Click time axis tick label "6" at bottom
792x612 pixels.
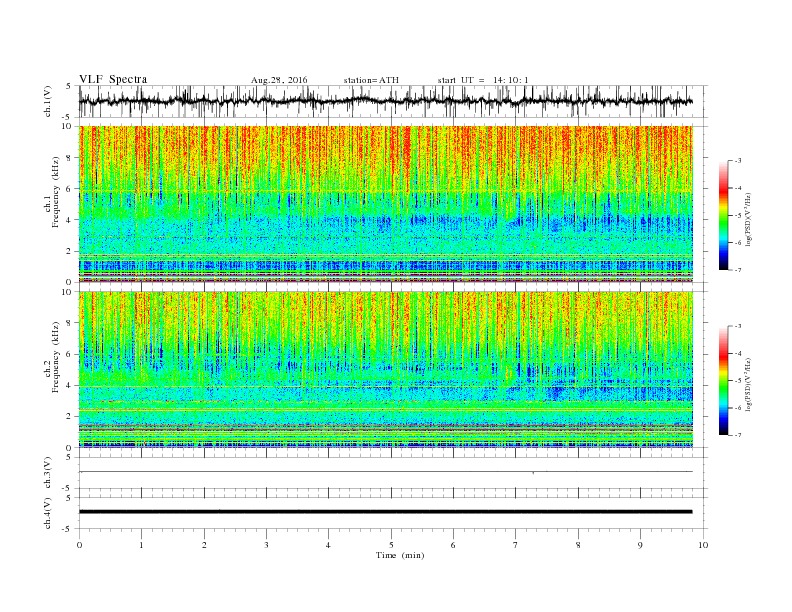453,545
